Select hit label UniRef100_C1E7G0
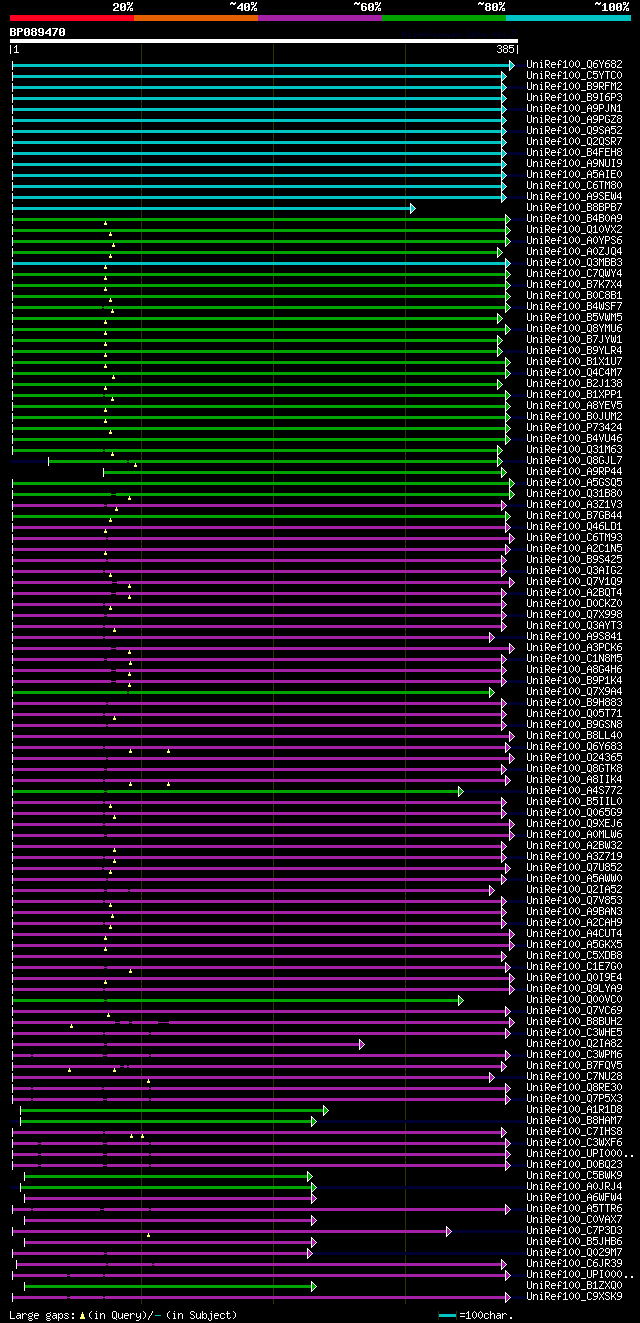This screenshot has width=640, height=1323. pos(575,967)
